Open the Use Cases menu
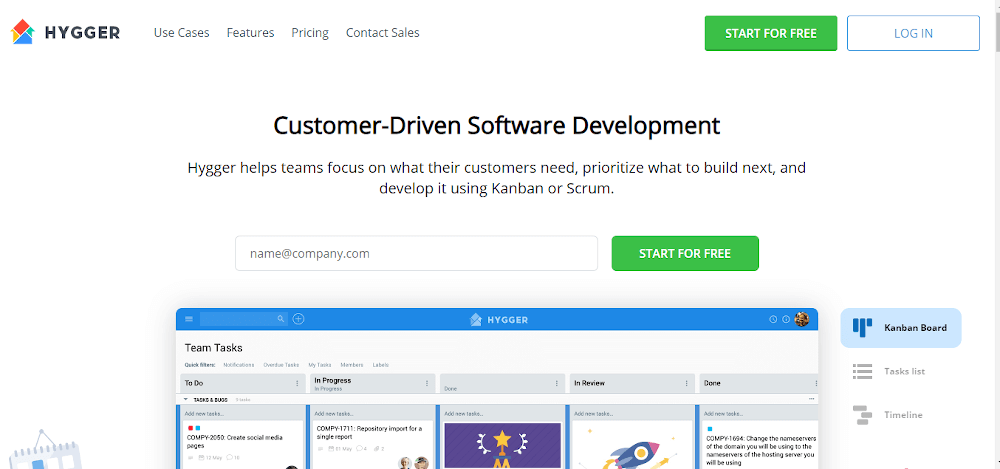1000x469 pixels. tap(181, 33)
